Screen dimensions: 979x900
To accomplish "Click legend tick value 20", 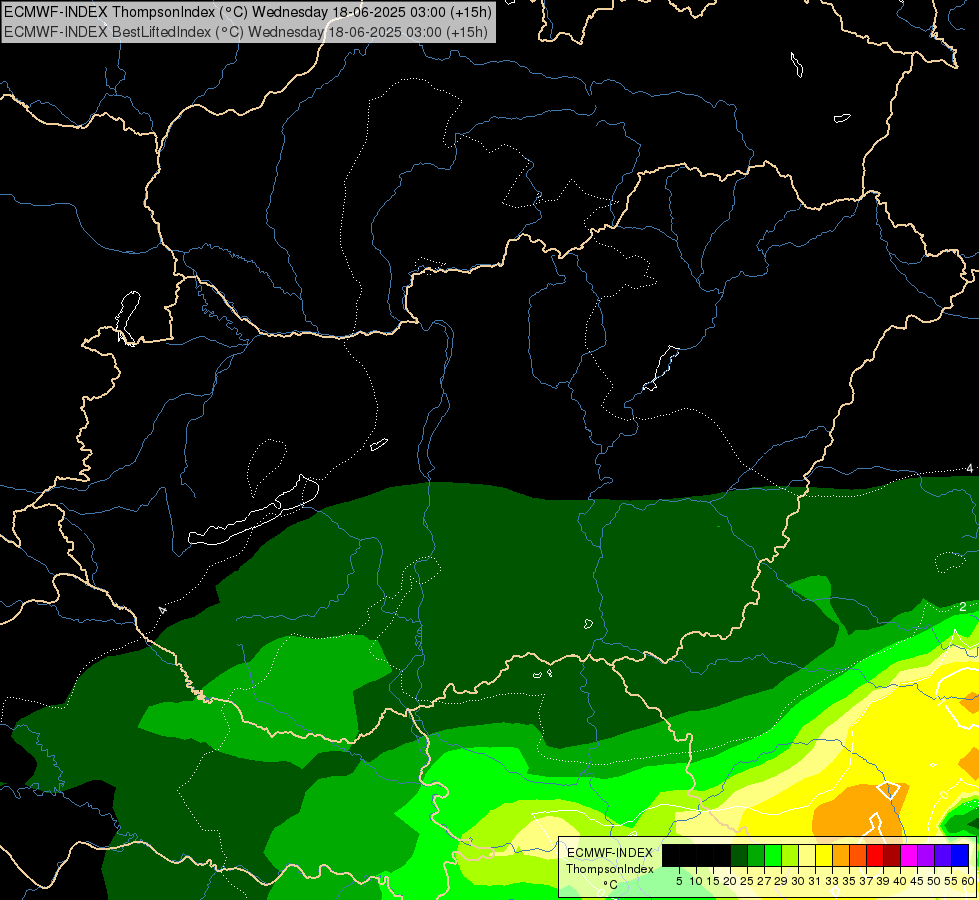I will (x=729, y=881).
